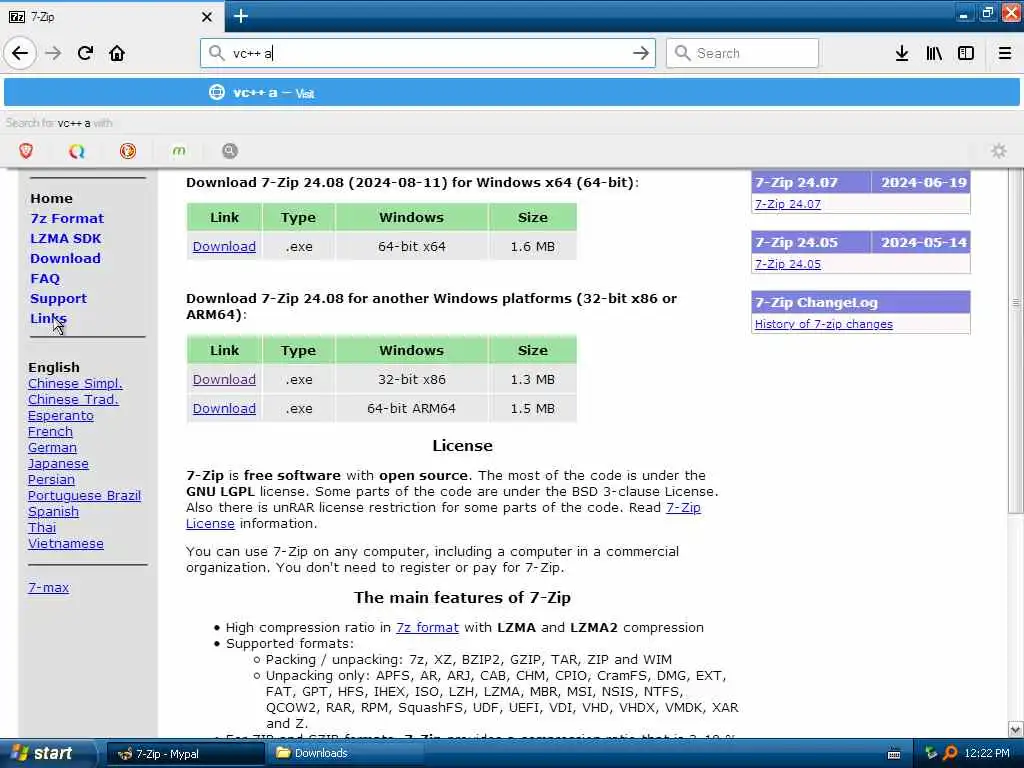Open search settings gear icon

click(999, 151)
